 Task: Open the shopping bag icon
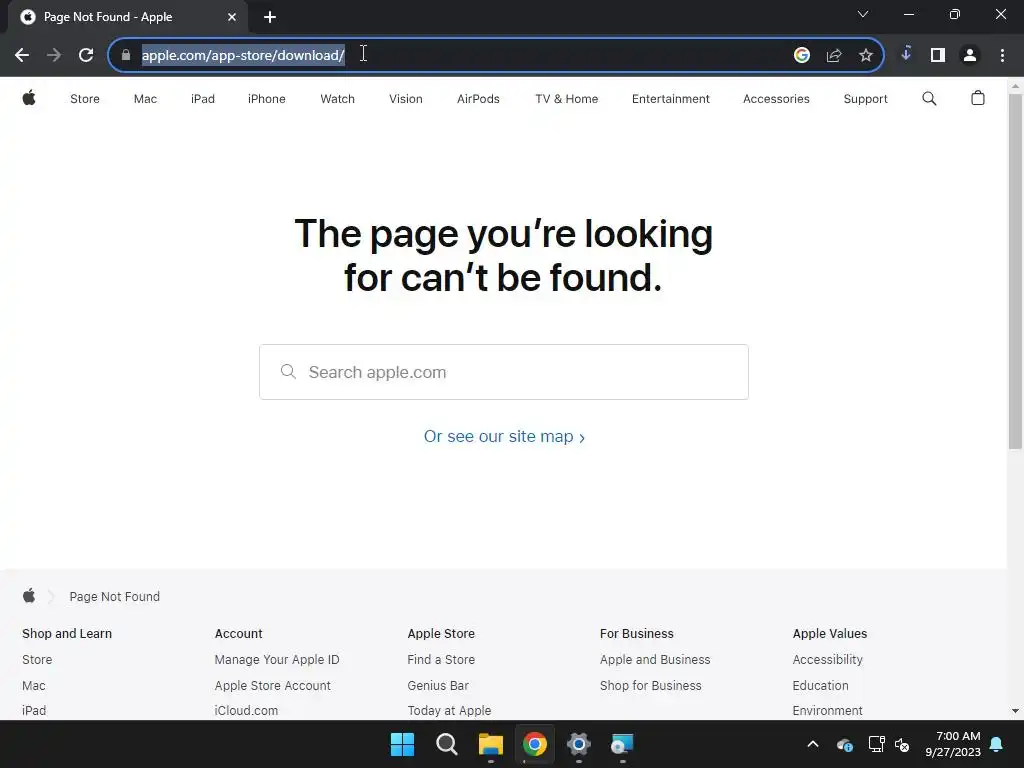coord(978,98)
